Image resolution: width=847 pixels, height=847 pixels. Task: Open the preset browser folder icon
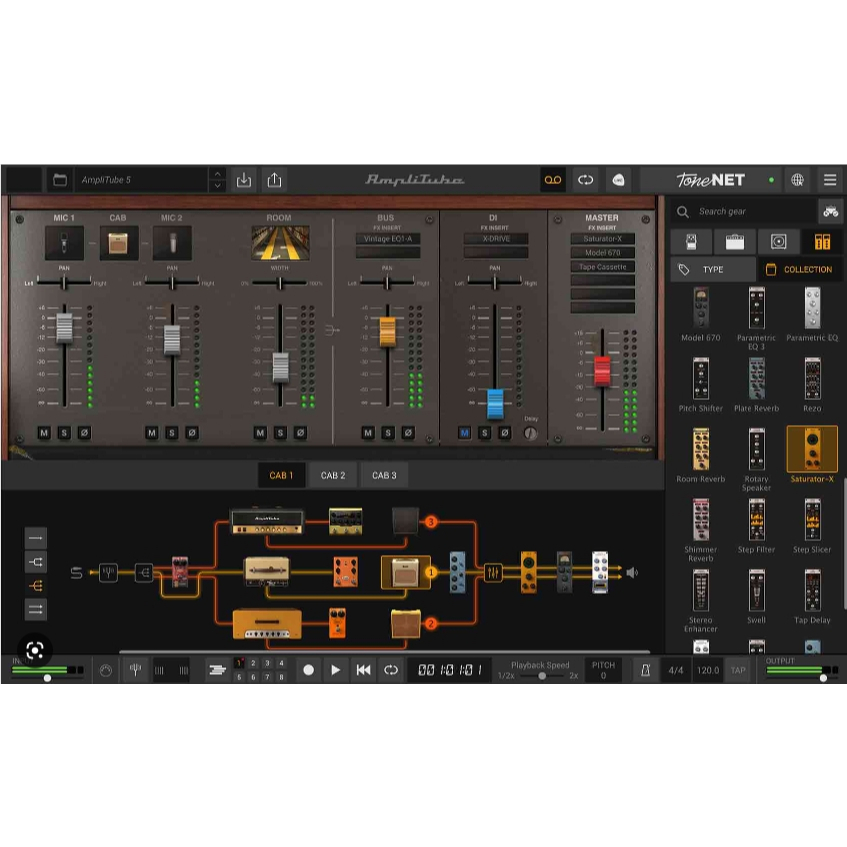click(x=60, y=180)
